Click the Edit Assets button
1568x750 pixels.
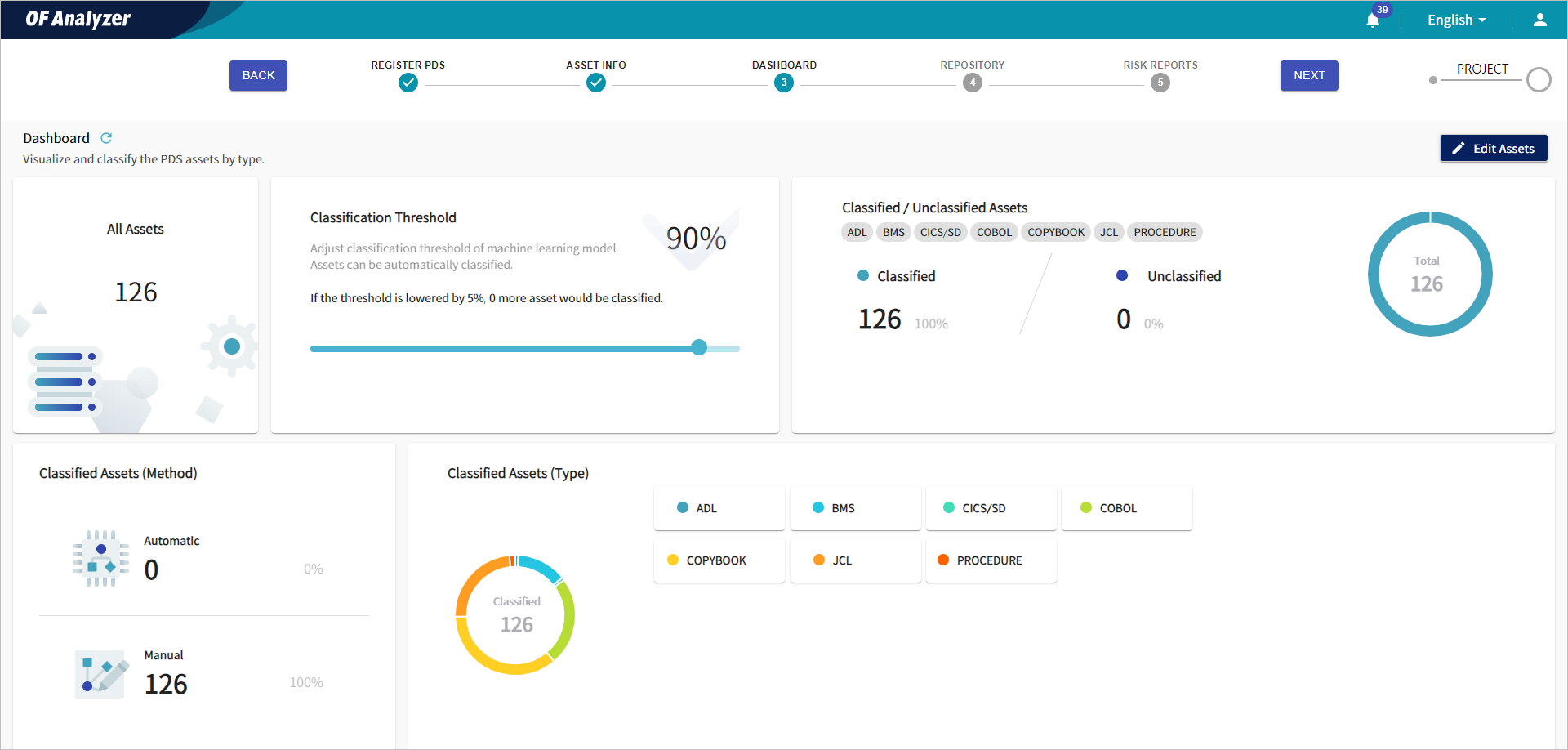(1494, 148)
